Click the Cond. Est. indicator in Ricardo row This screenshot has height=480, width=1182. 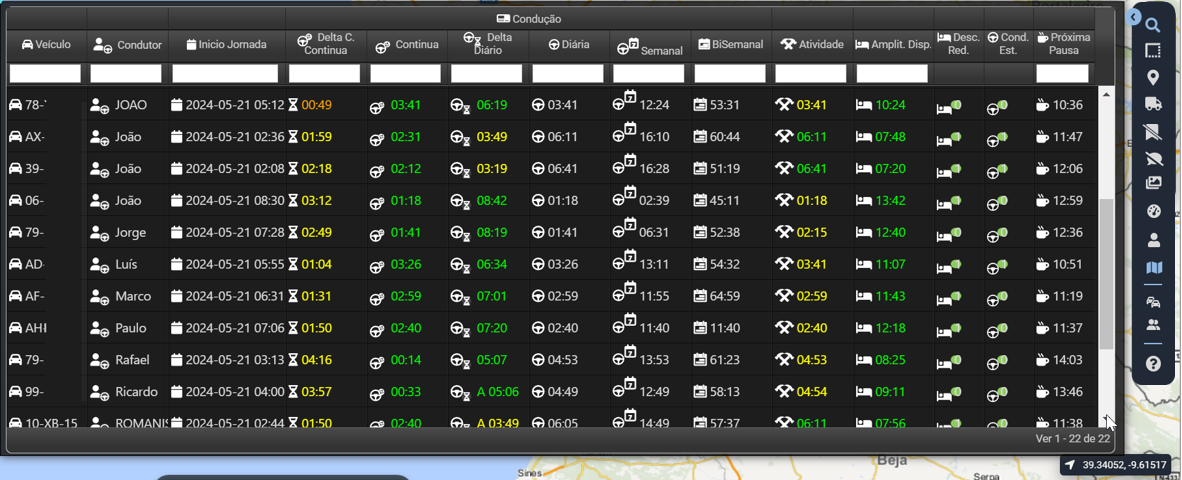pyautogui.click(x=997, y=393)
